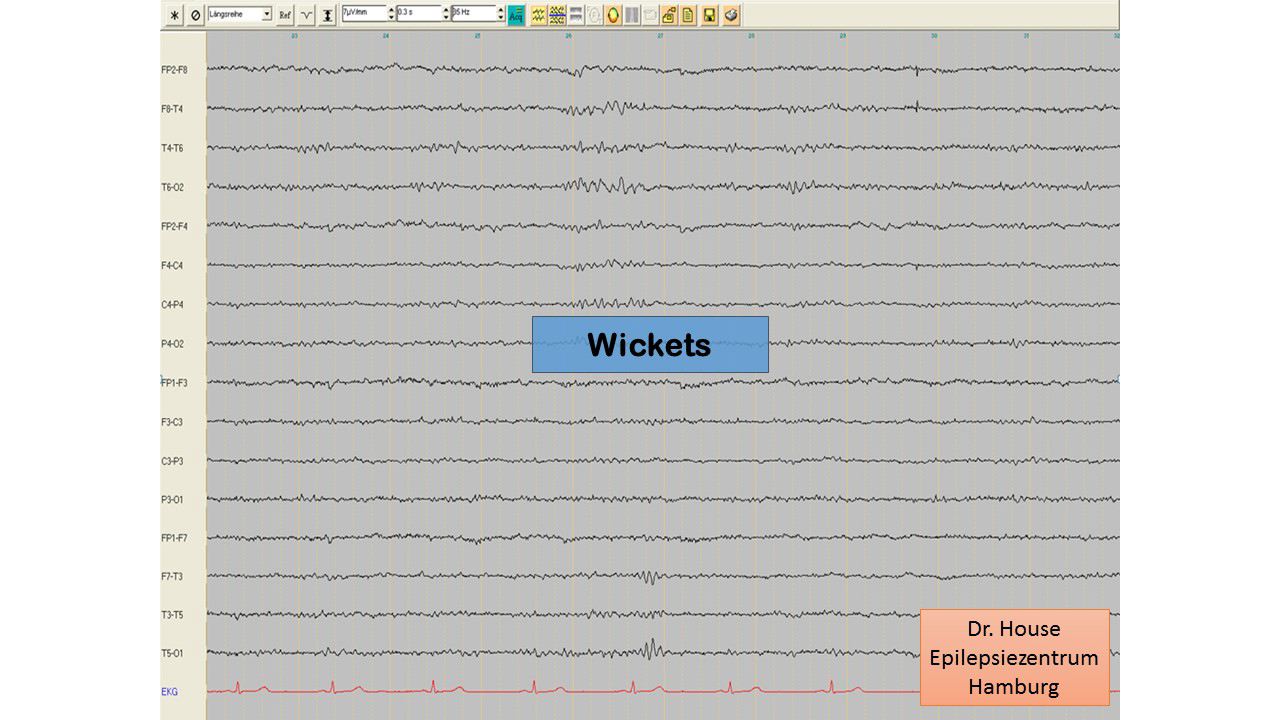Viewport: 1280px width, 720px height.
Task: Select the FP2-F8 channel label
Action: 174,70
